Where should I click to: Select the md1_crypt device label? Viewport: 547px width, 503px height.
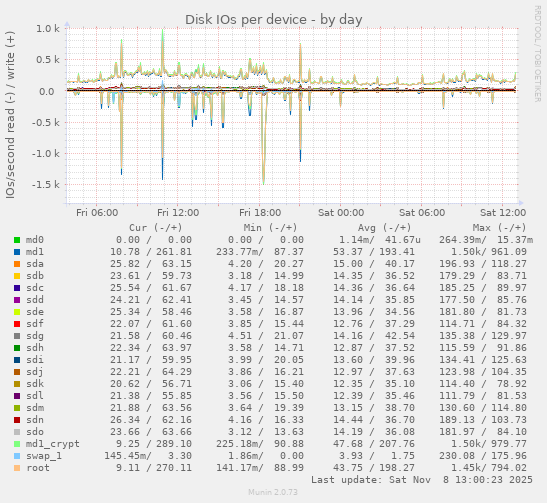[53, 444]
